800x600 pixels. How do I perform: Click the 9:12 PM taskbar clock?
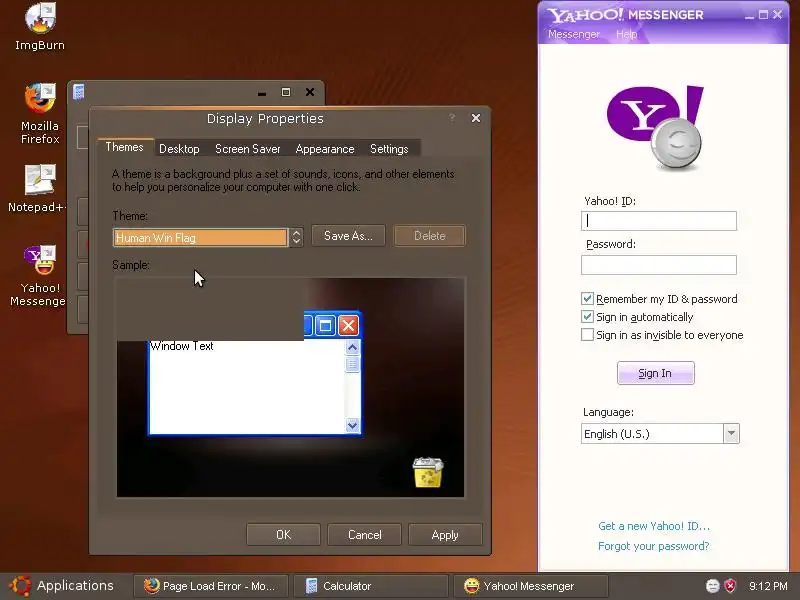(768, 586)
